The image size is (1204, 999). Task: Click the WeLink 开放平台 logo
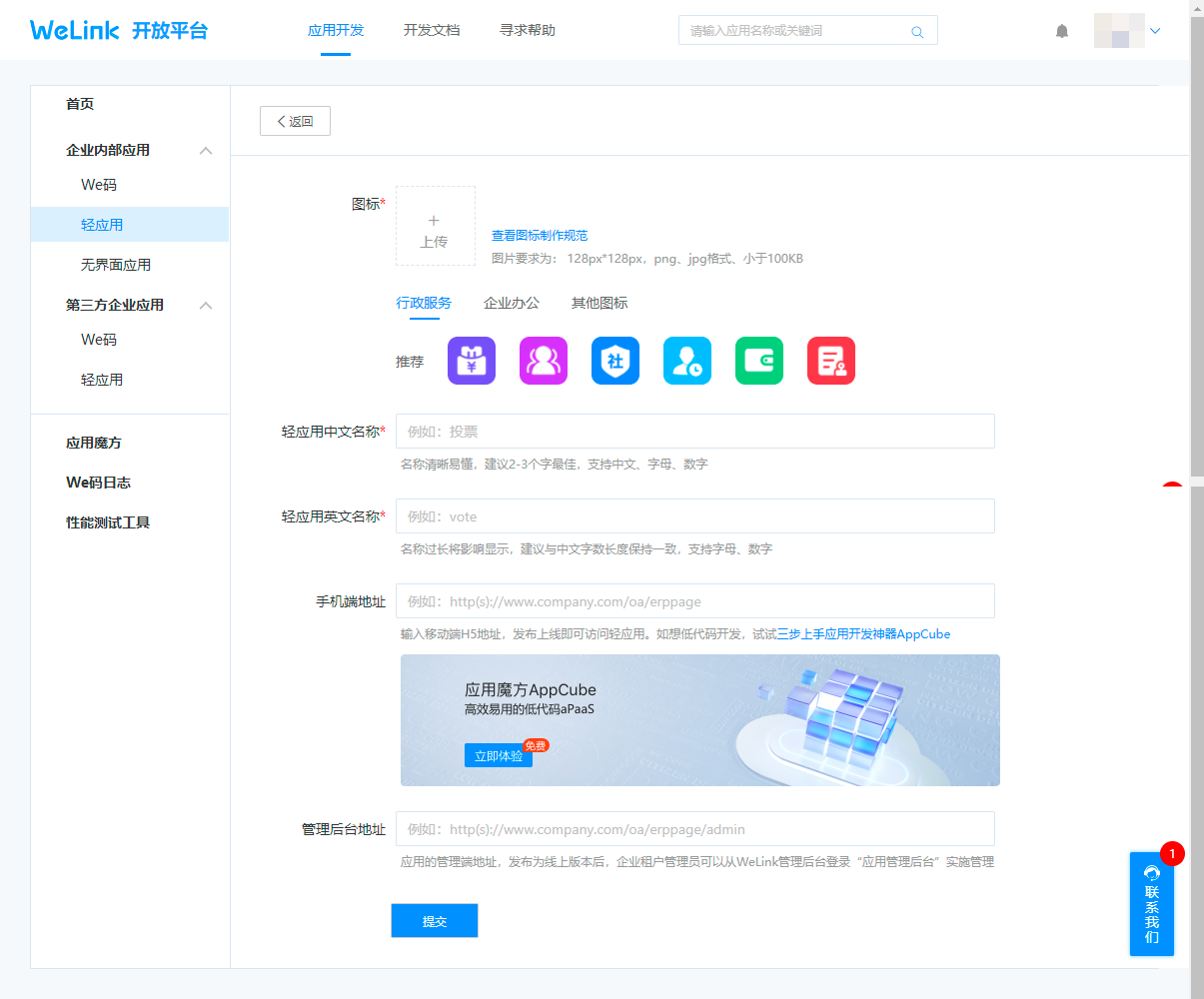(x=119, y=30)
